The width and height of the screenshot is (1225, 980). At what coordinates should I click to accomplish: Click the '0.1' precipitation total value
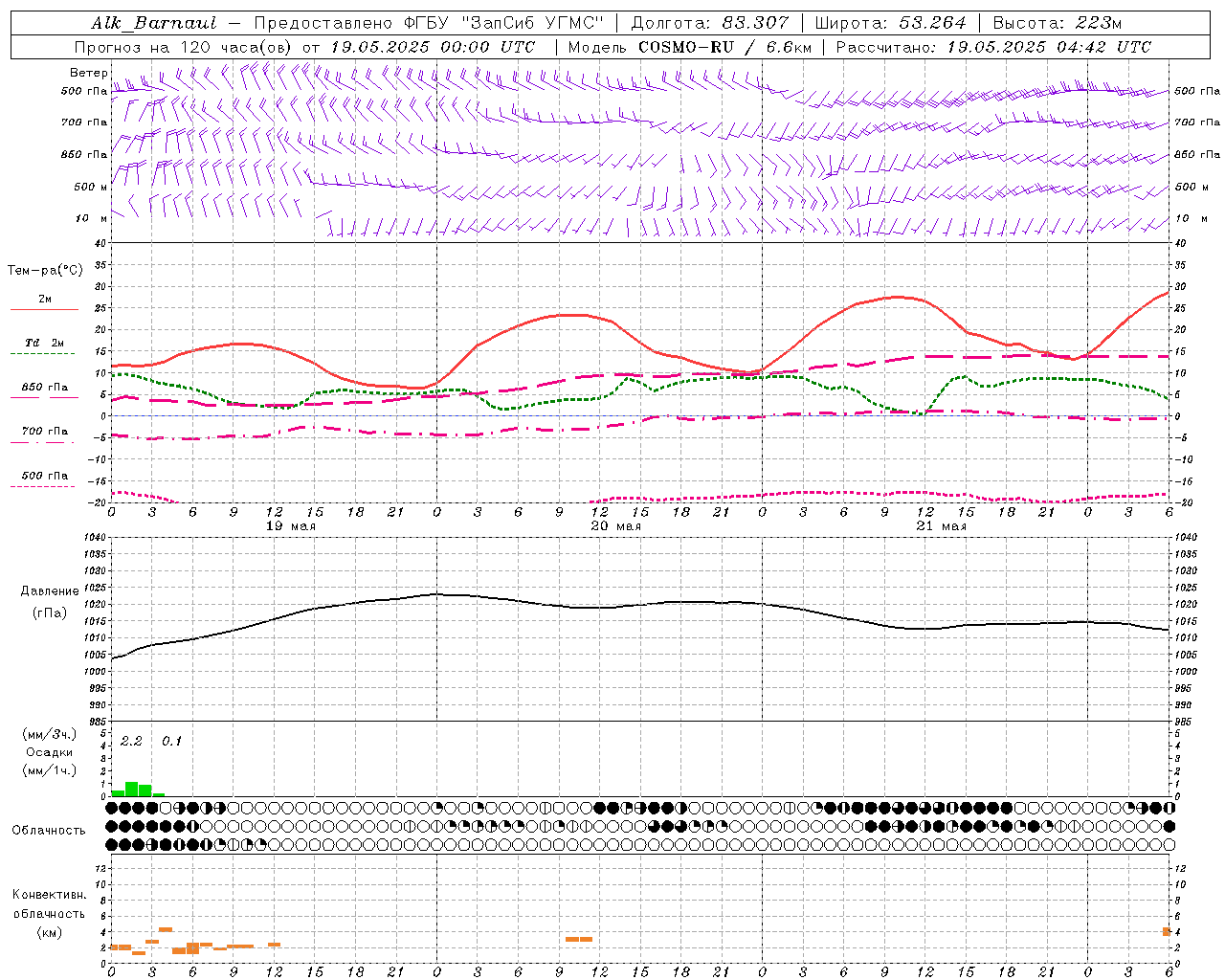click(x=171, y=741)
